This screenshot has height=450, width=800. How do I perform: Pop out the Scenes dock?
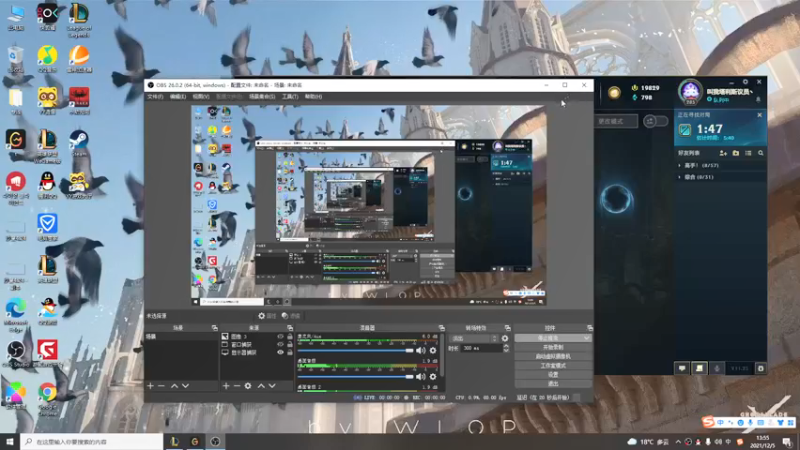[x=215, y=328]
